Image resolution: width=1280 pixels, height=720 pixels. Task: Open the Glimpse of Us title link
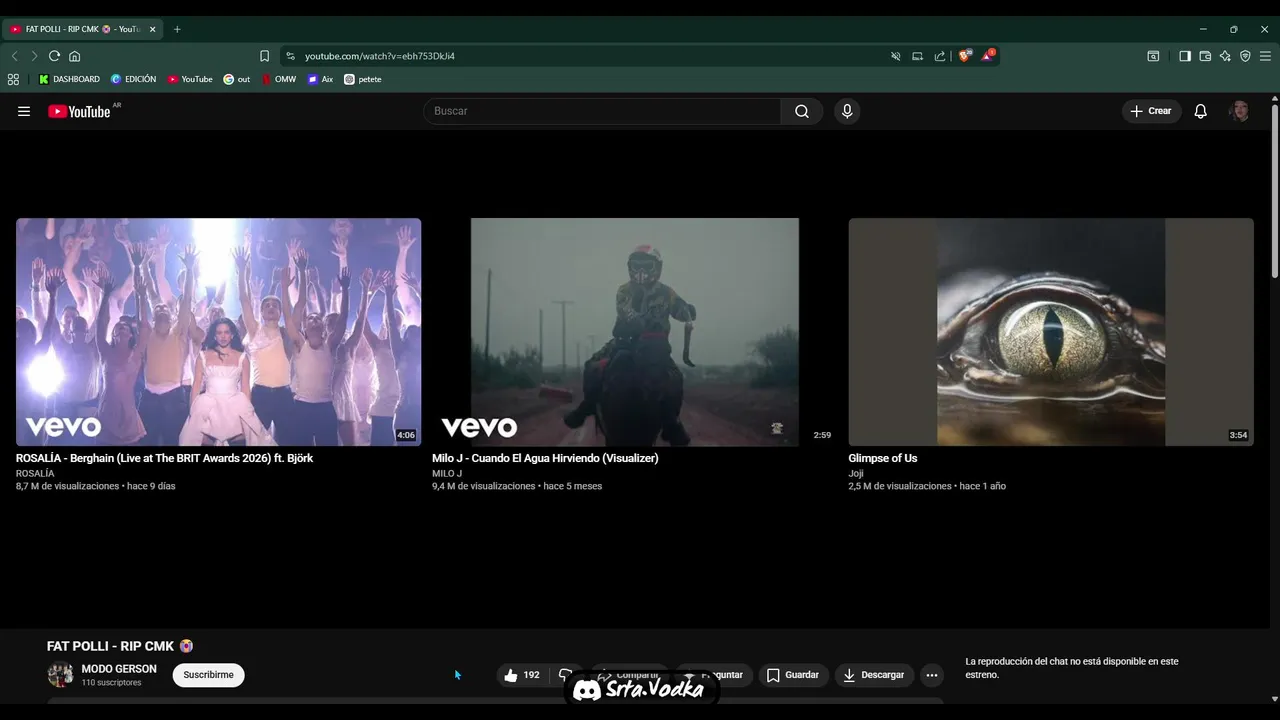pos(883,458)
